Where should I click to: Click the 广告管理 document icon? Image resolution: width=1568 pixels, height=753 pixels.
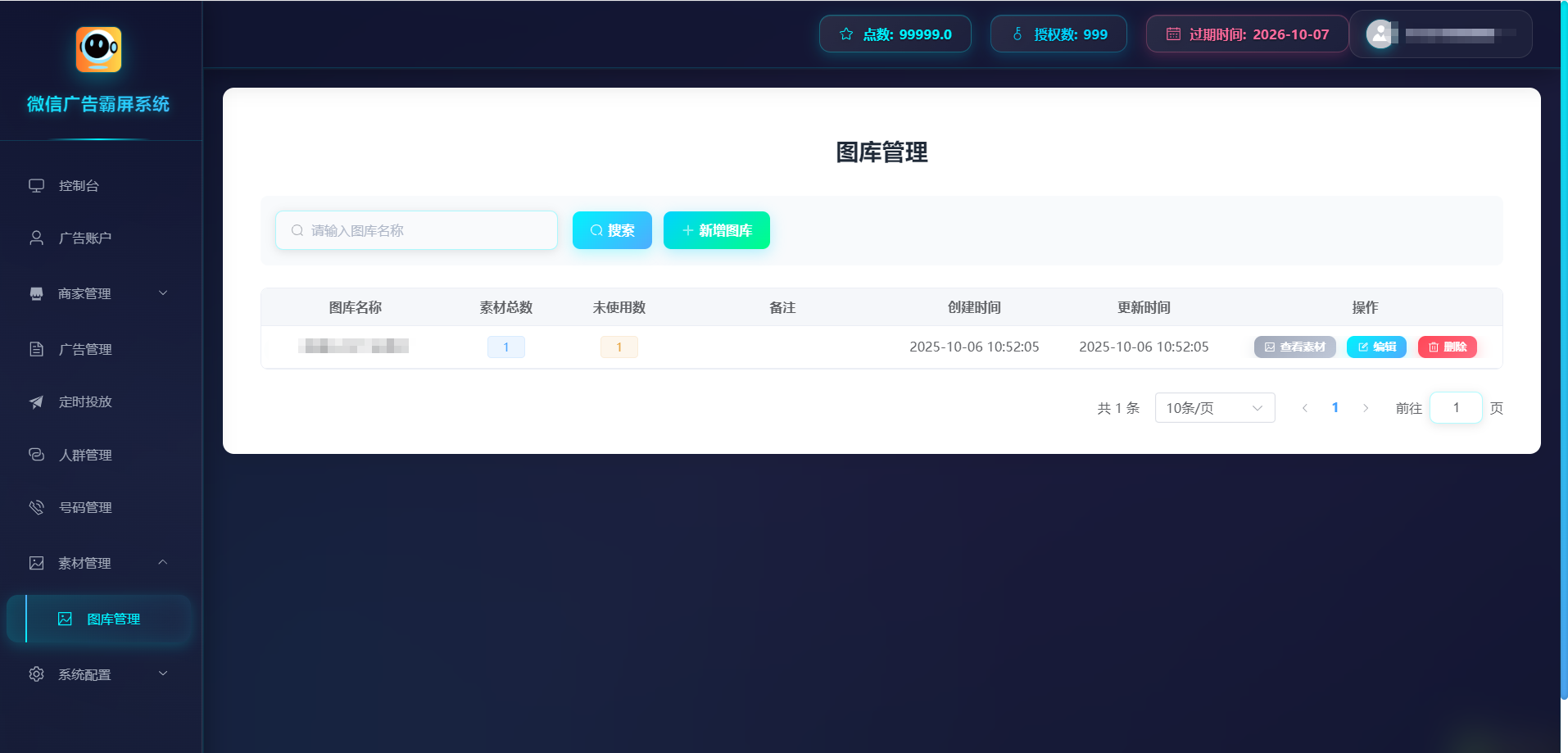pos(37,350)
